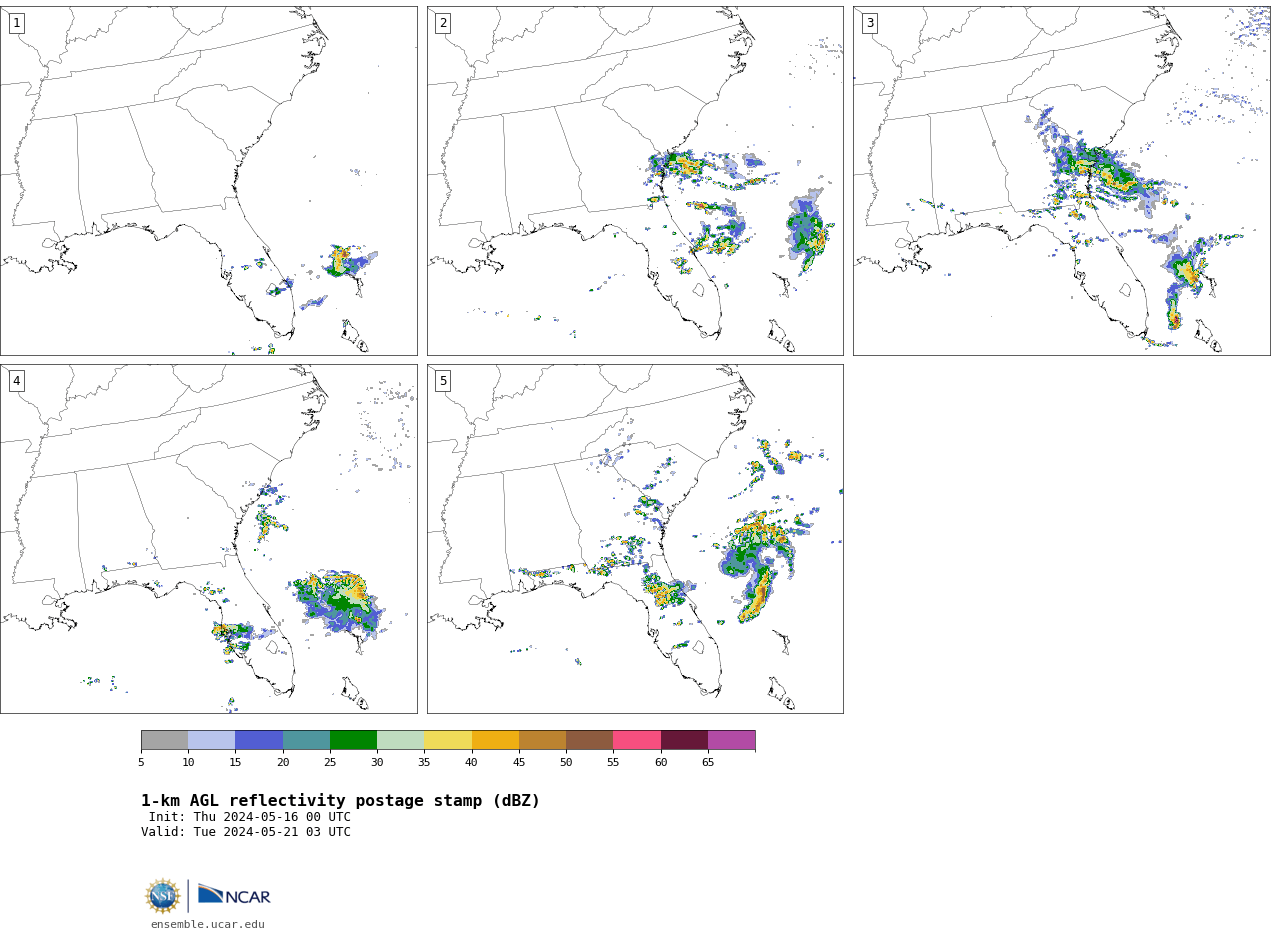Click the NSF logo icon
The width and height of the screenshot is (1280, 936).
point(163,896)
